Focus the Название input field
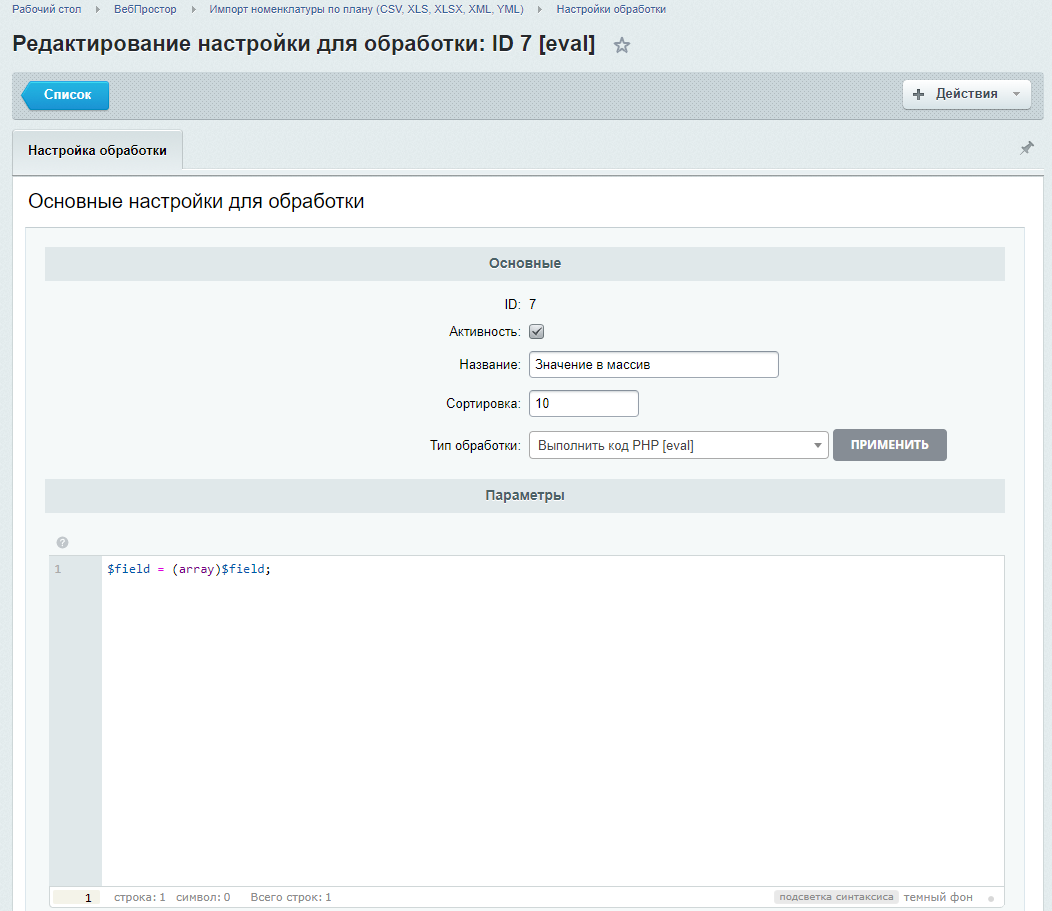The height and width of the screenshot is (911, 1052). pos(653,365)
